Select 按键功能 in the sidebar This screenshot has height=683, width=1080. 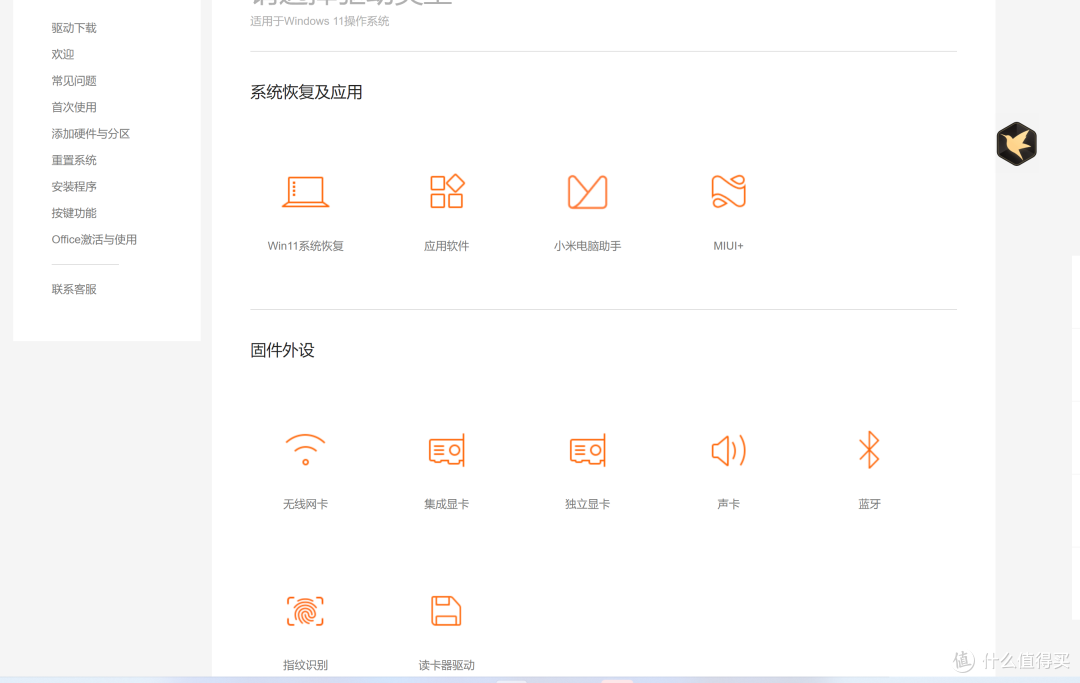coord(74,213)
